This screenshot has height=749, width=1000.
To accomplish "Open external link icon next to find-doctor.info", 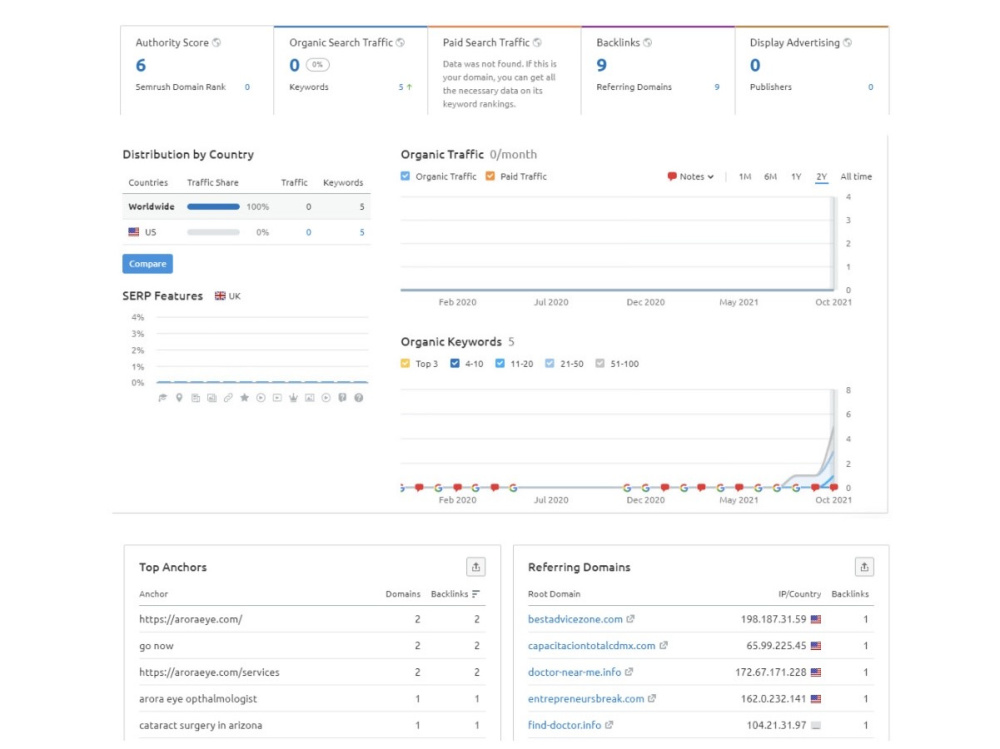I will pos(610,725).
